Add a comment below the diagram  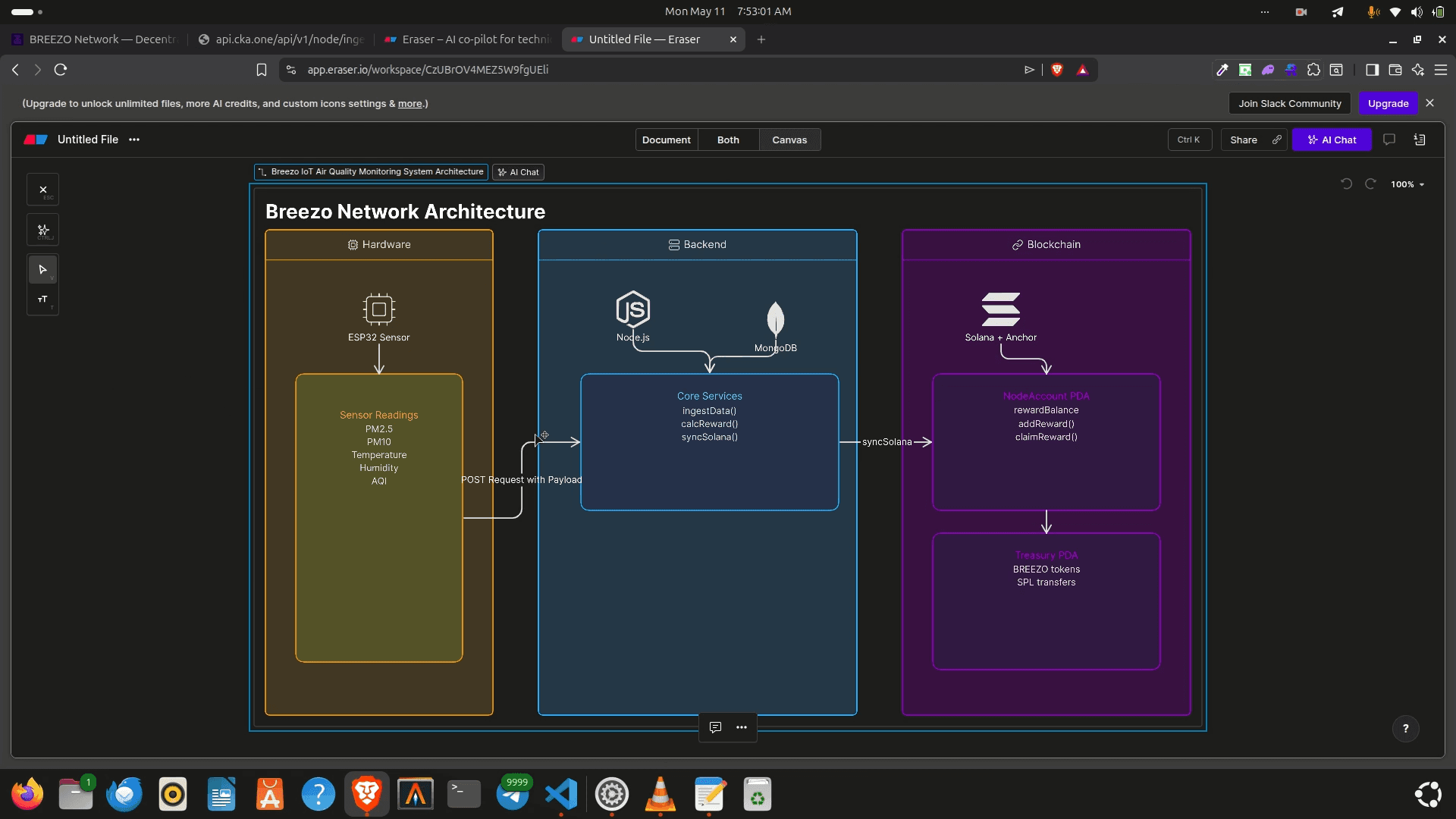point(715,727)
